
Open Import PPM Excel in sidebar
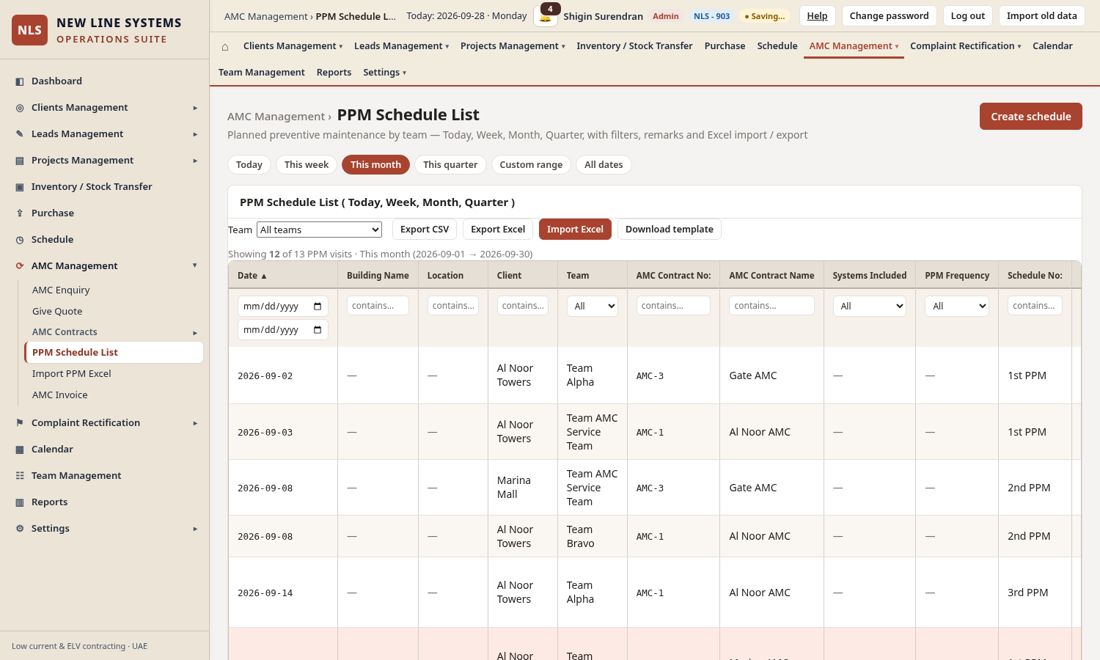point(72,374)
